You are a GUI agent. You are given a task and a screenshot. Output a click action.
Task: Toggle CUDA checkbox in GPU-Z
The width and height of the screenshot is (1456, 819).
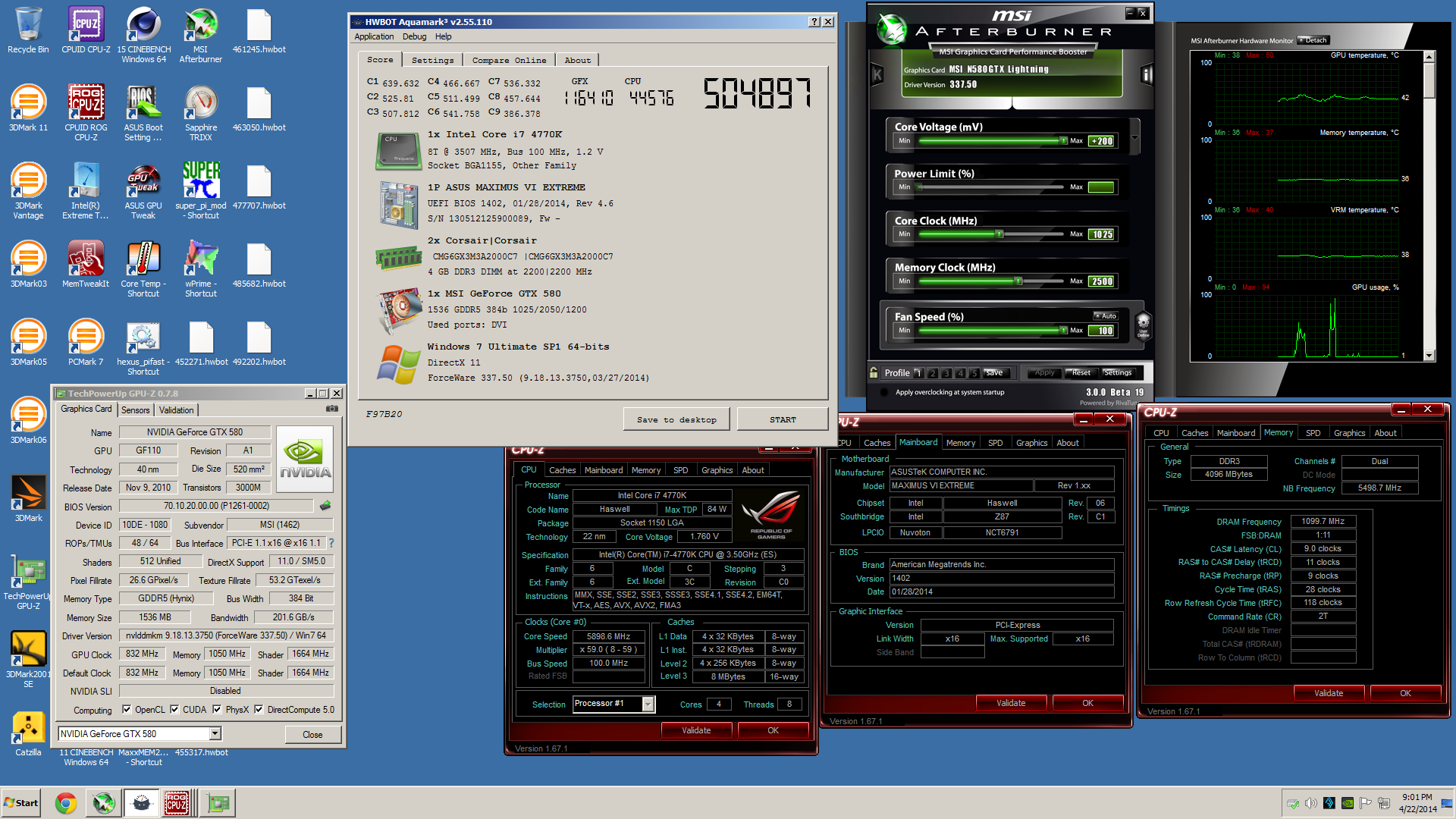click(174, 710)
